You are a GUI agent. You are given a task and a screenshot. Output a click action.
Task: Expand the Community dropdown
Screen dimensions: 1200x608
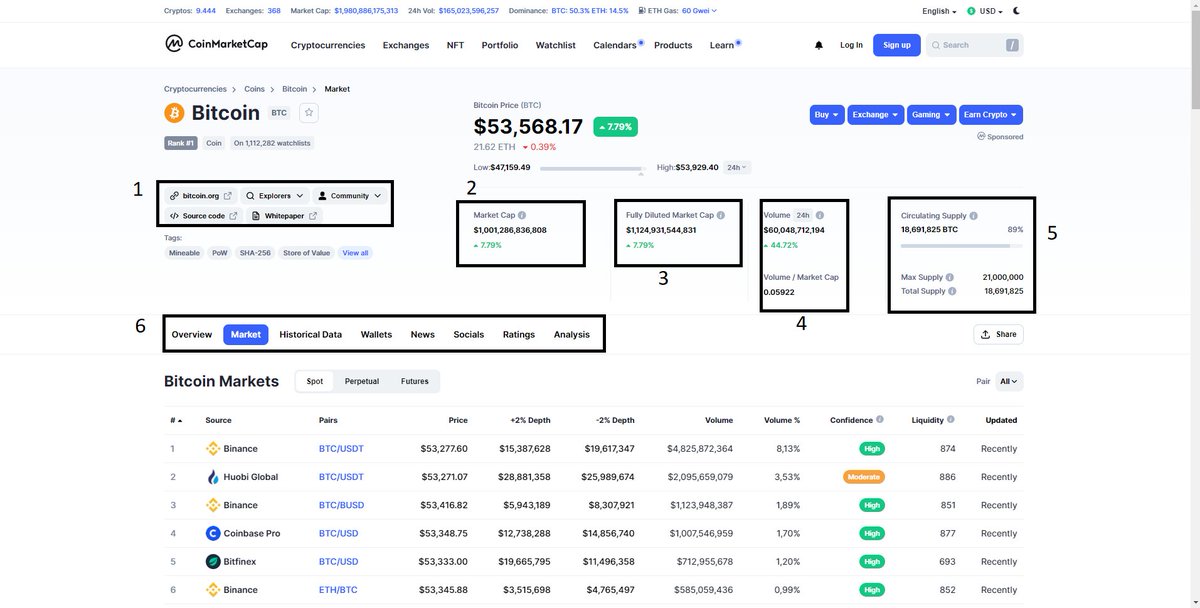coord(350,196)
